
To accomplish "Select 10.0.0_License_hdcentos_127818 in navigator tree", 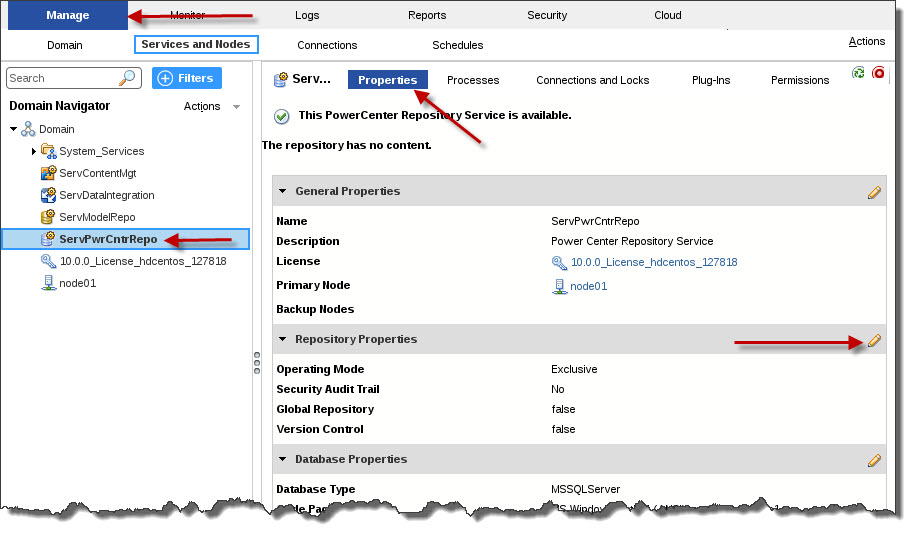I will coord(143,261).
